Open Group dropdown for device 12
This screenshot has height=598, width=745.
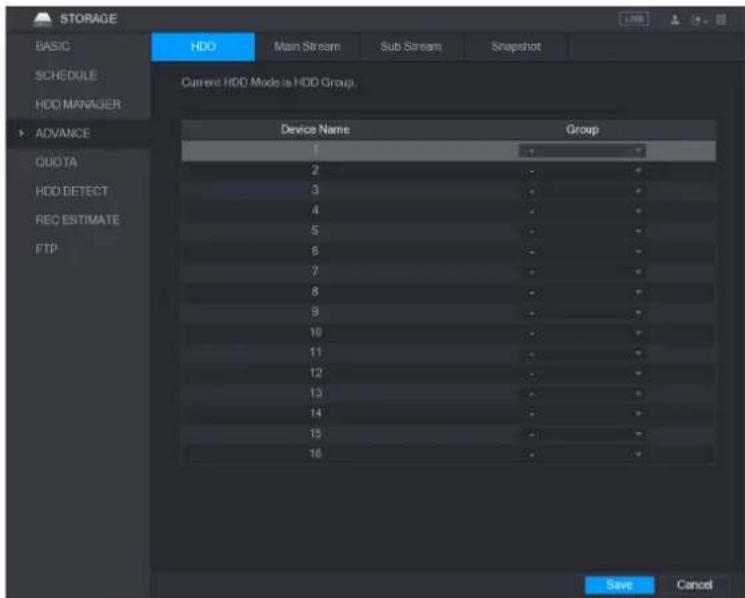point(582,373)
